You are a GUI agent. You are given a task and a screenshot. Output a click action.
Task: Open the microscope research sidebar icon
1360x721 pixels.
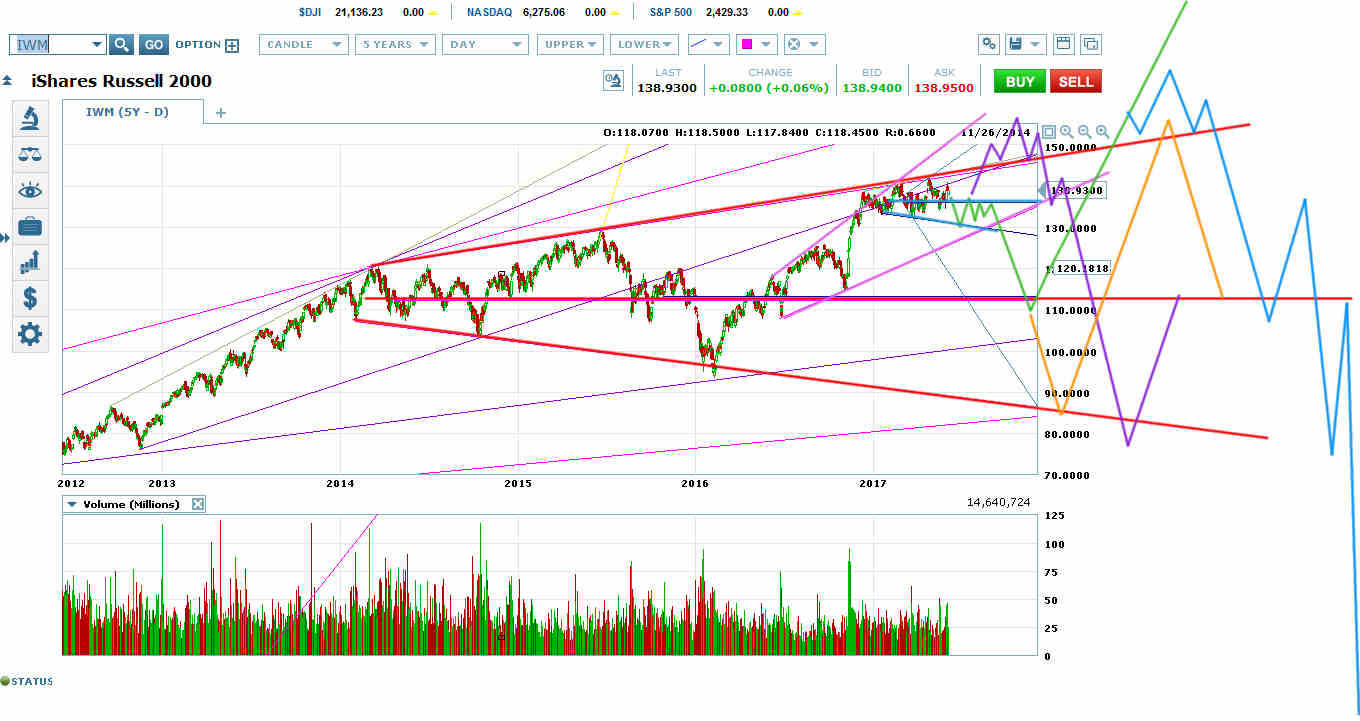tap(30, 120)
